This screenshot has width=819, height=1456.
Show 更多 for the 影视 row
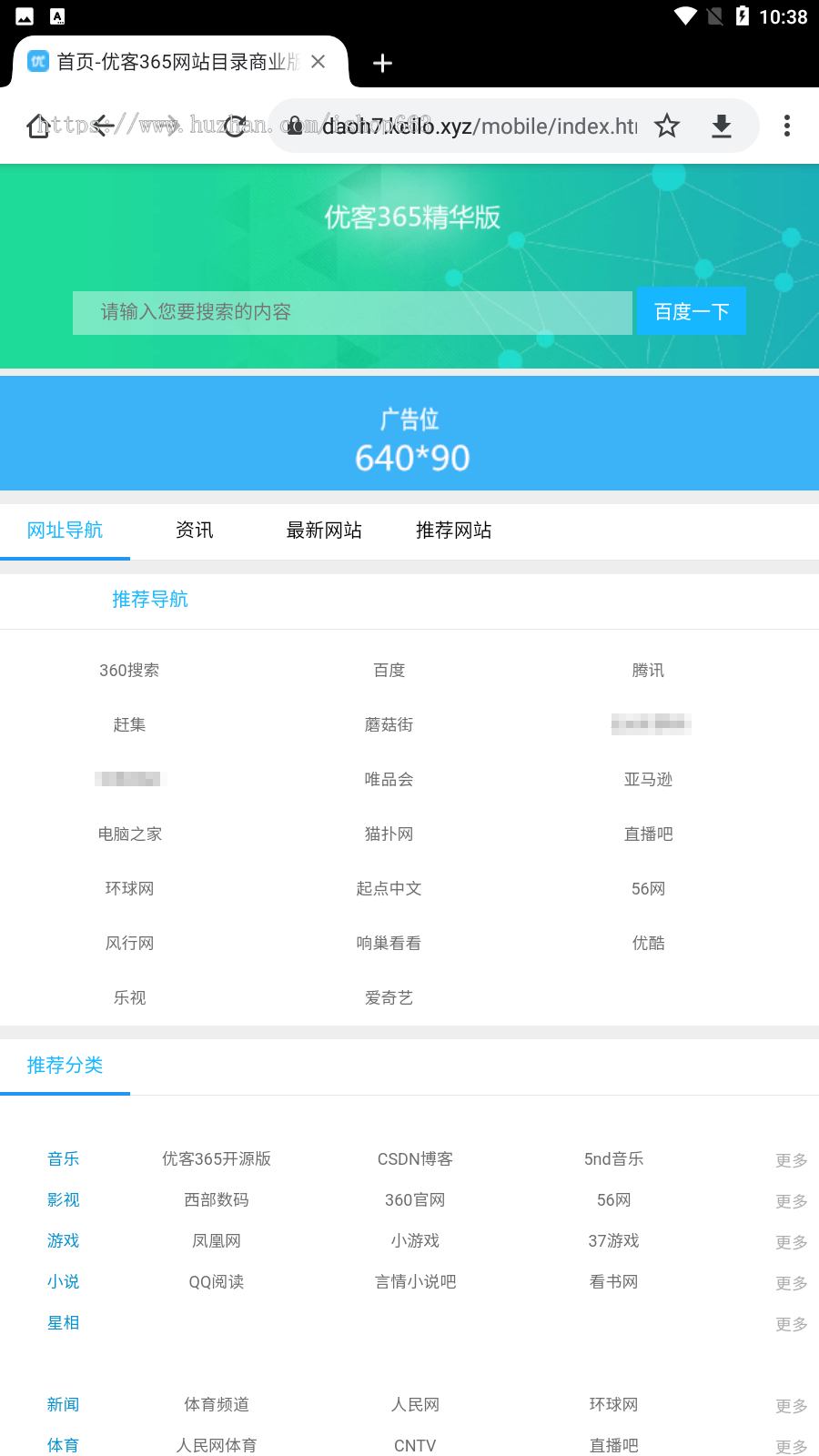(x=792, y=1201)
